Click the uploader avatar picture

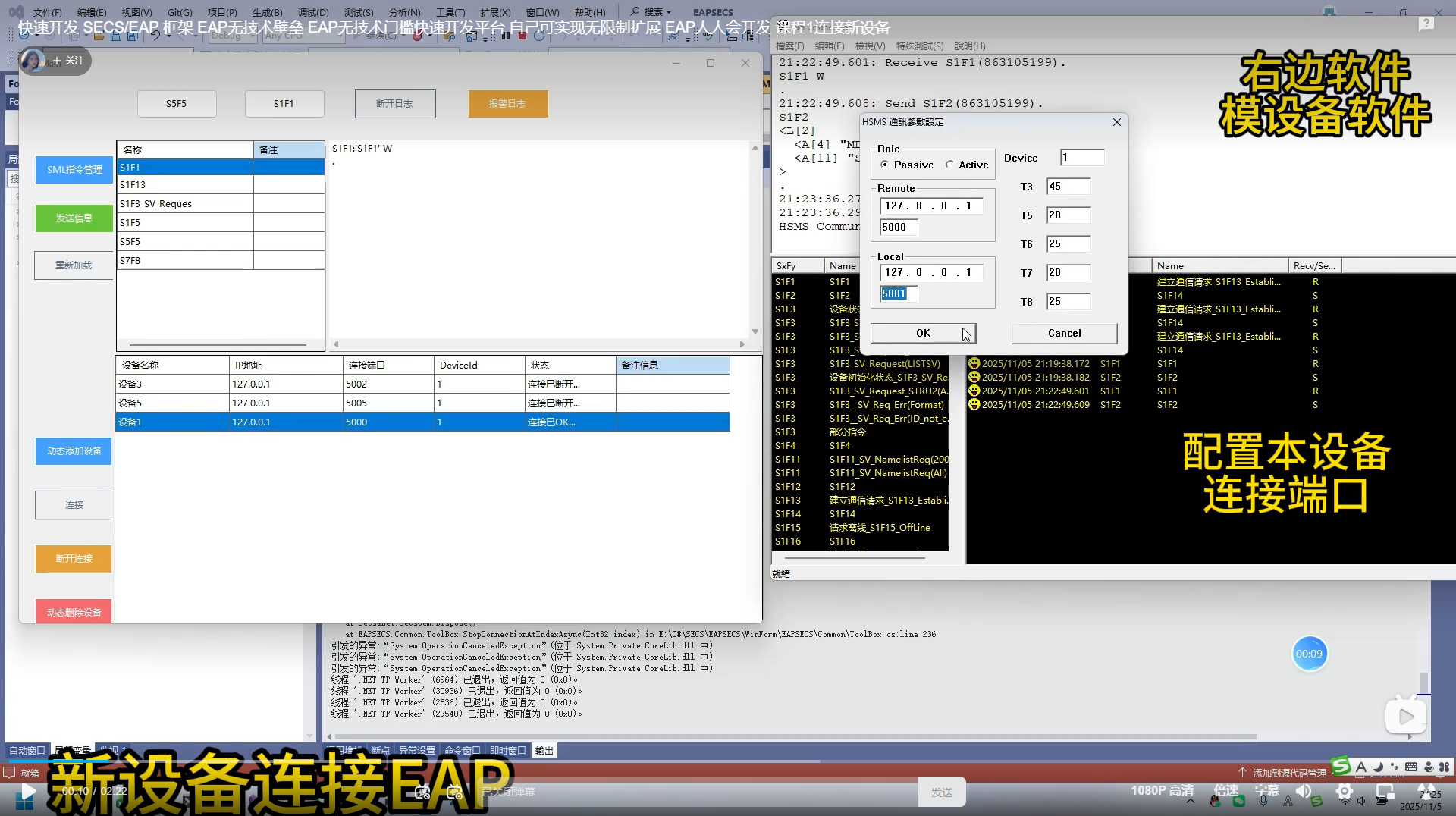click(x=33, y=60)
